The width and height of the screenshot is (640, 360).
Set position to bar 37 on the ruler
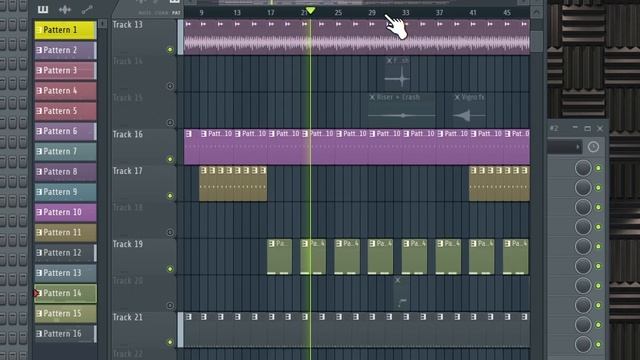(439, 13)
